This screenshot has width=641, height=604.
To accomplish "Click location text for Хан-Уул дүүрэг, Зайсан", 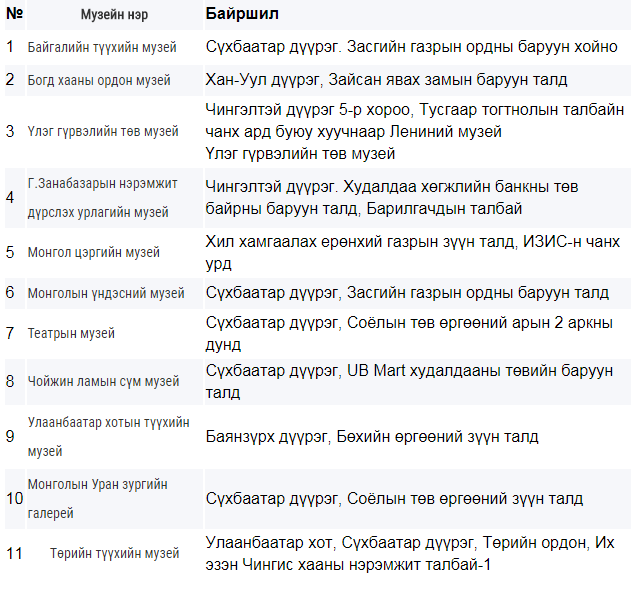I will [386, 80].
